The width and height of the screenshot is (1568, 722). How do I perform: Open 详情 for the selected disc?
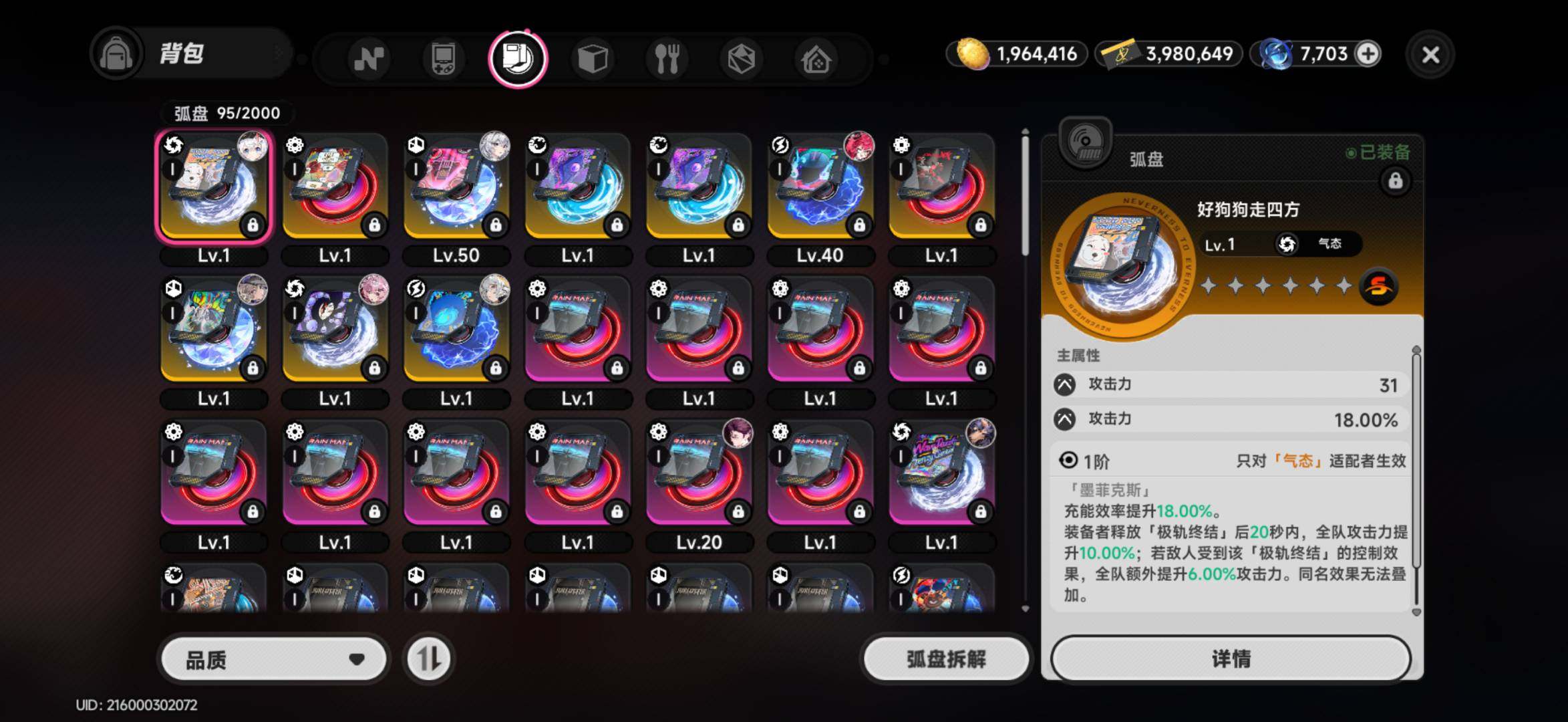1231,658
